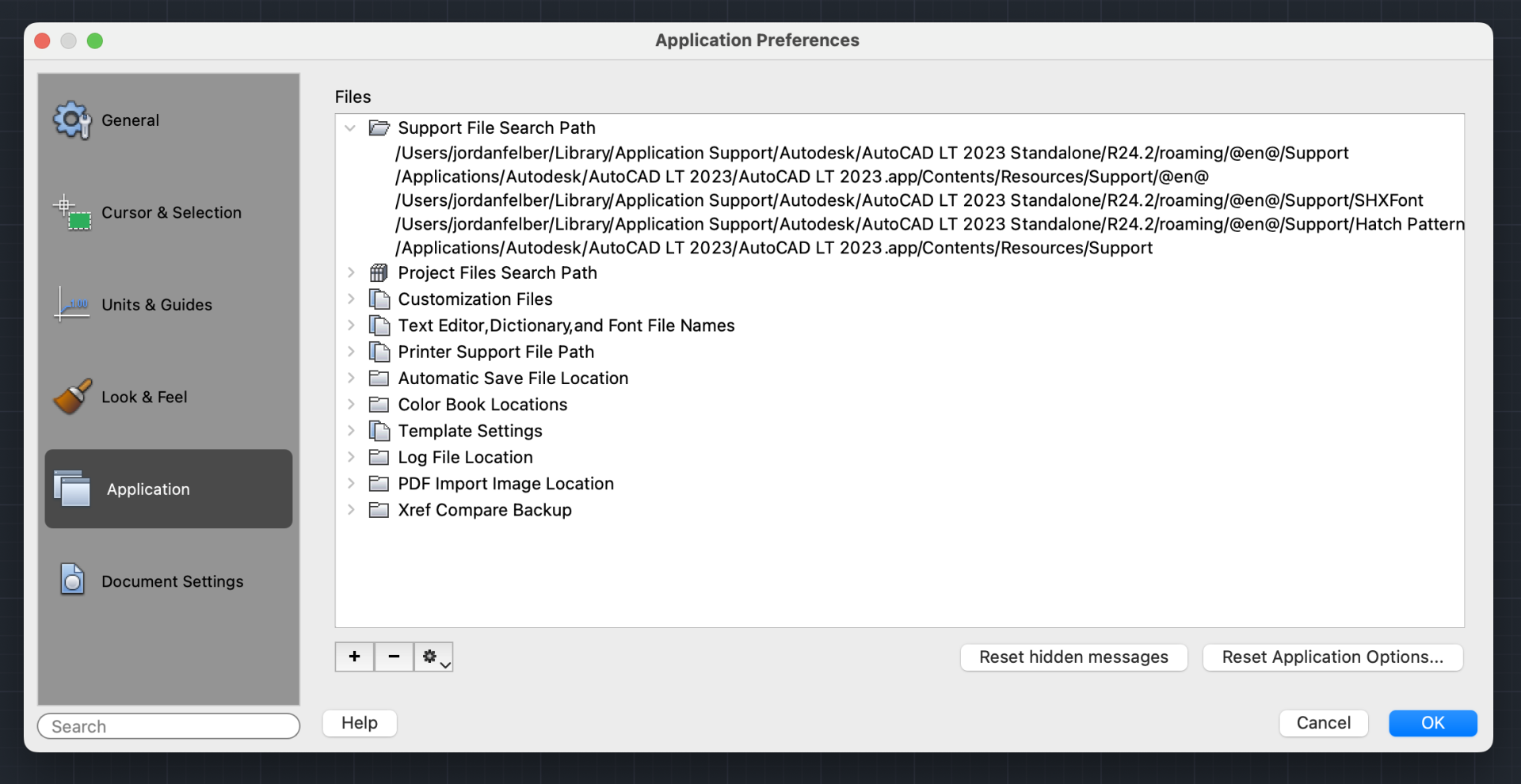Remove selected path with minus button
Viewport: 1521px width, 784px height.
tap(394, 657)
